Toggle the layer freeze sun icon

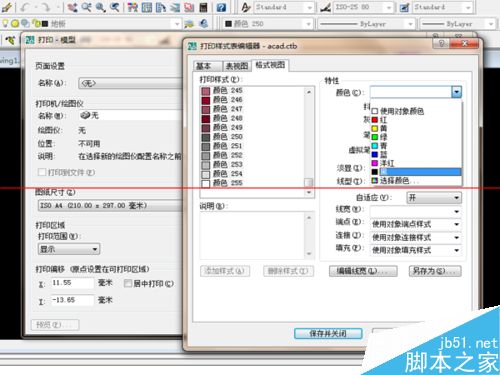click(15, 23)
